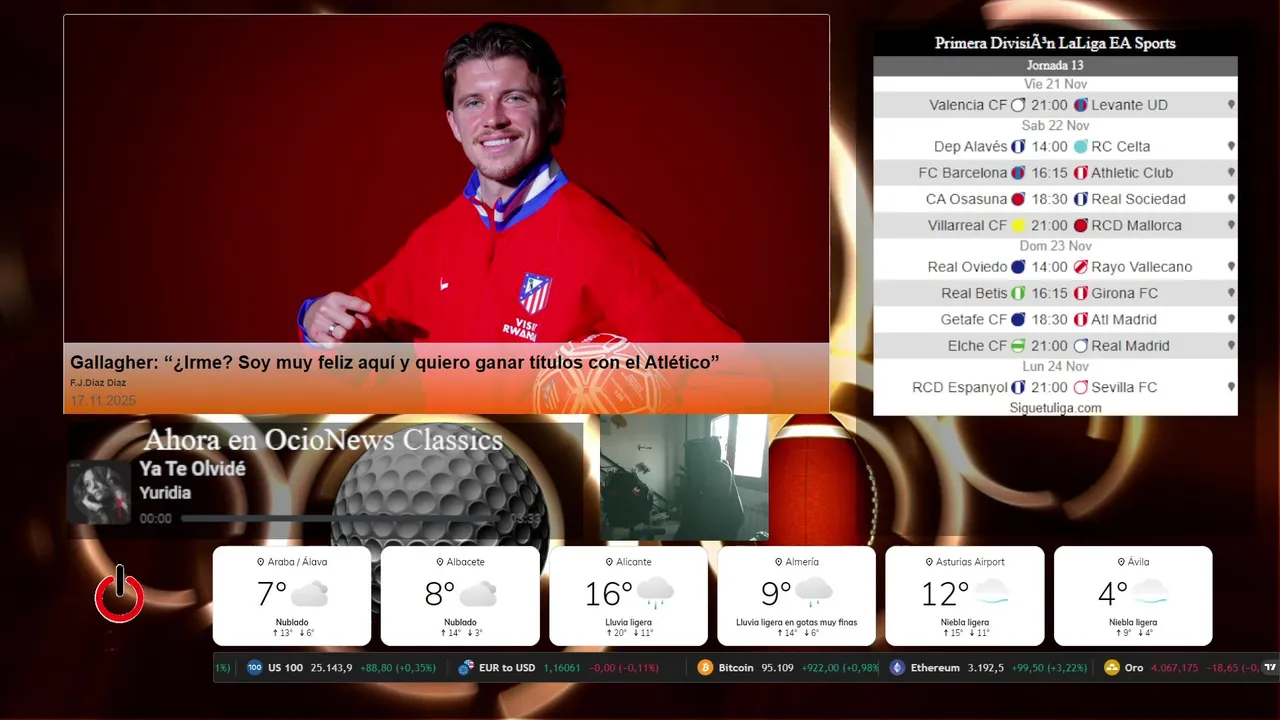Image resolution: width=1280 pixels, height=720 pixels.
Task: Click the Villarreal CF crest icon
Action: point(1018,226)
